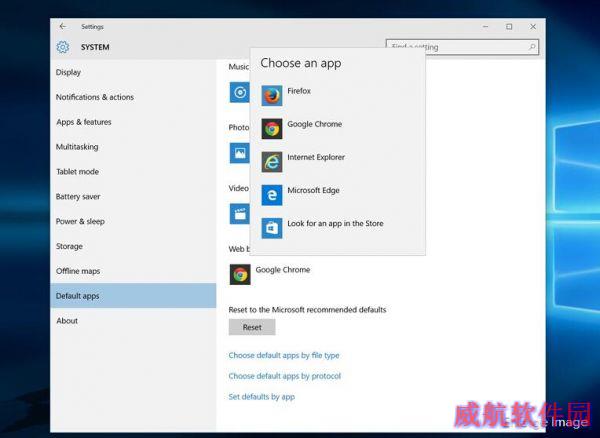
Task: Go to Storage settings
Action: tap(133, 246)
